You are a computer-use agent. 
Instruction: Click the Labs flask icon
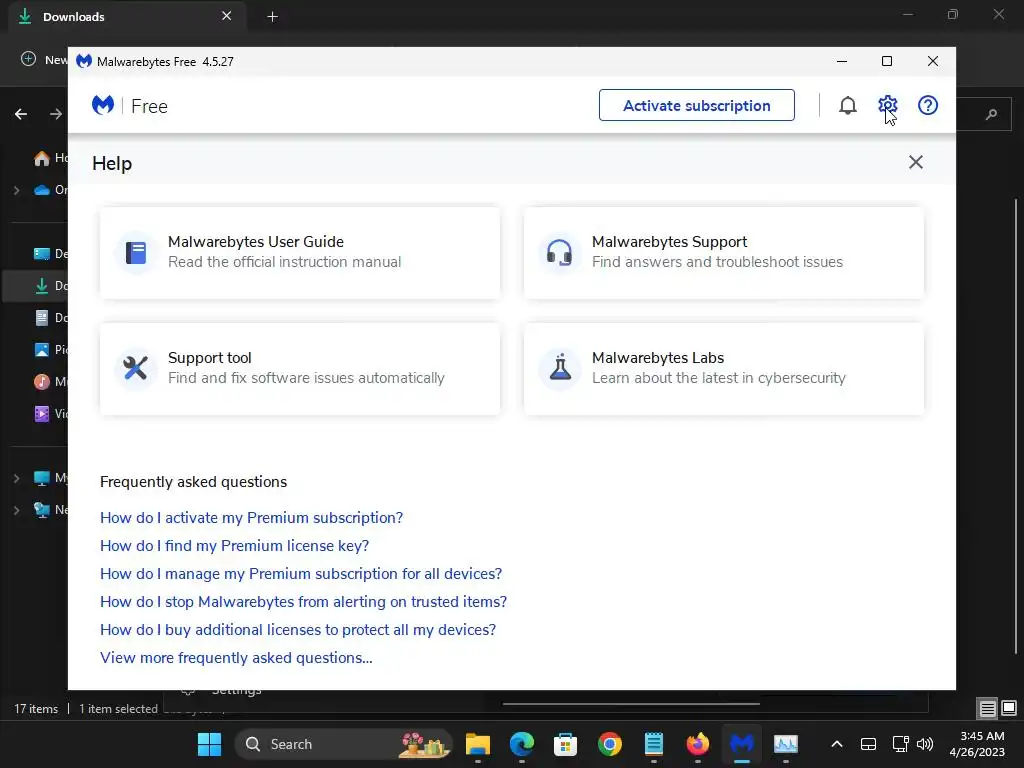pos(560,368)
